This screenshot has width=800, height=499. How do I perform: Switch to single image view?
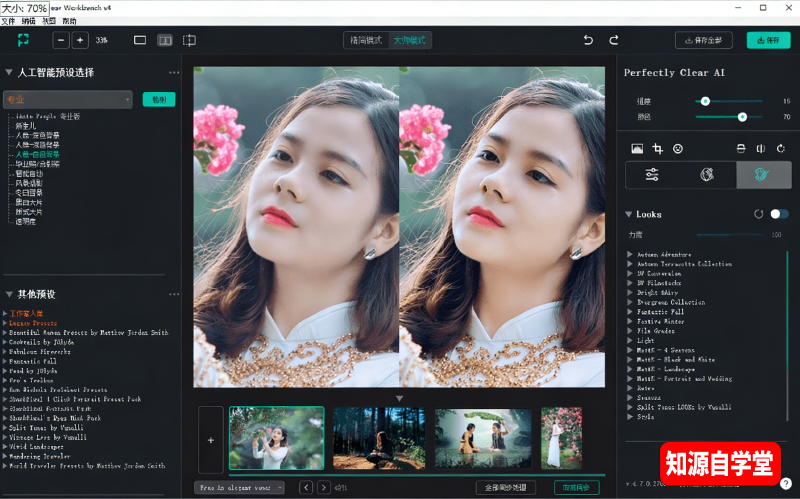tap(140, 40)
